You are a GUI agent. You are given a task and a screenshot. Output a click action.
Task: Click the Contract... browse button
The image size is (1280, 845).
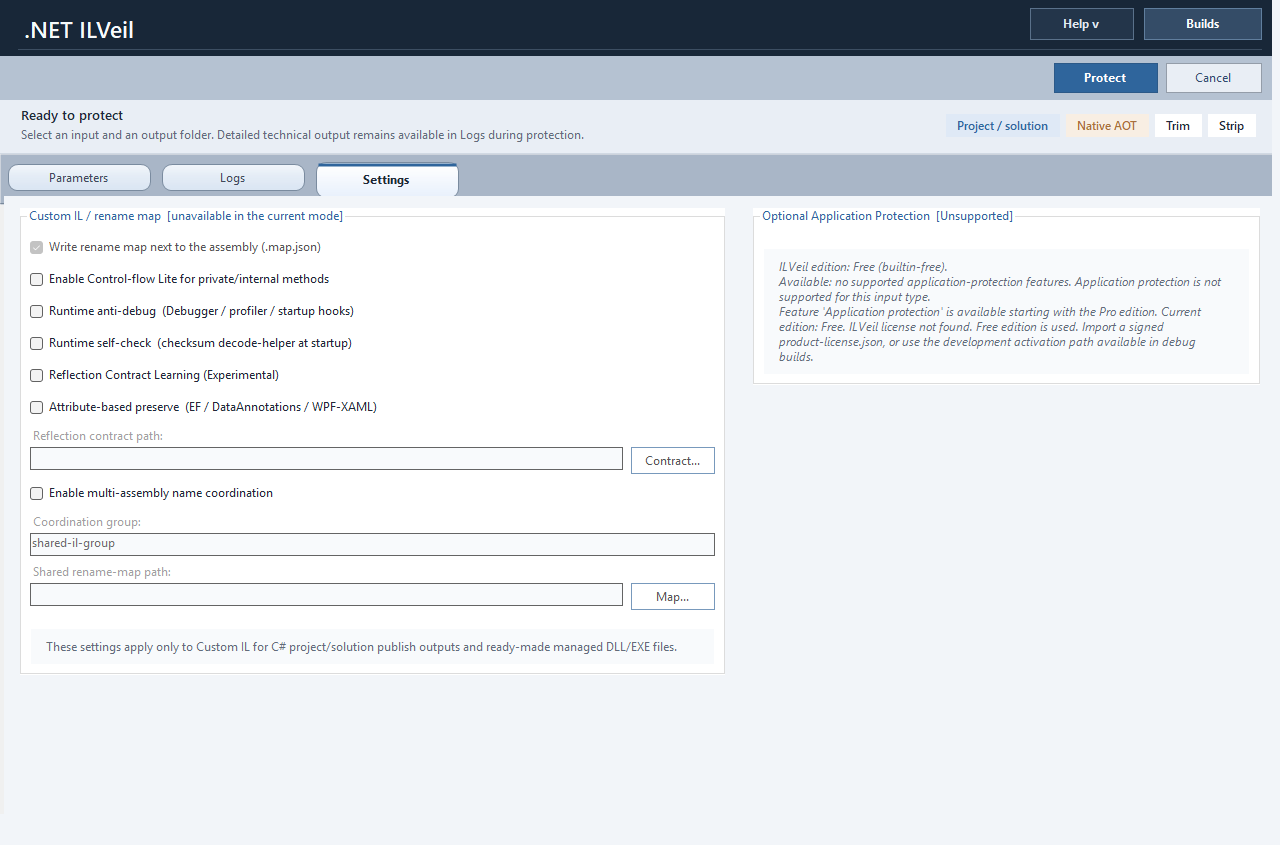672,460
